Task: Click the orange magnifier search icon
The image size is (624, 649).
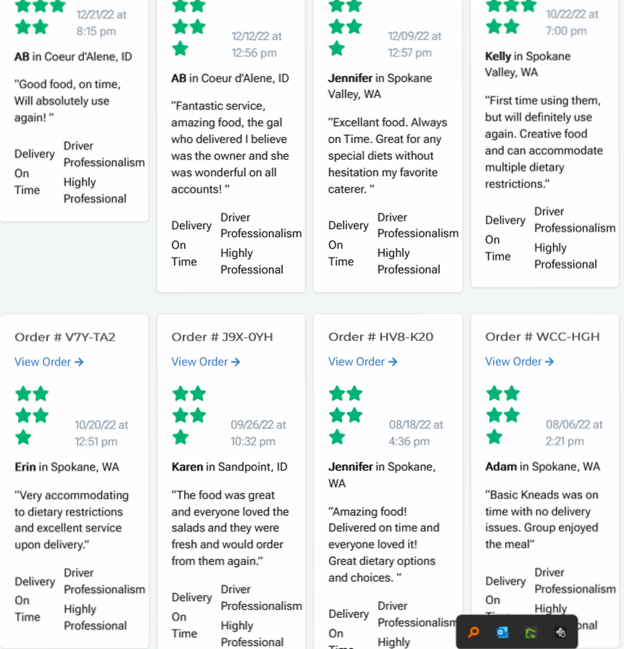Action: pos(474,632)
